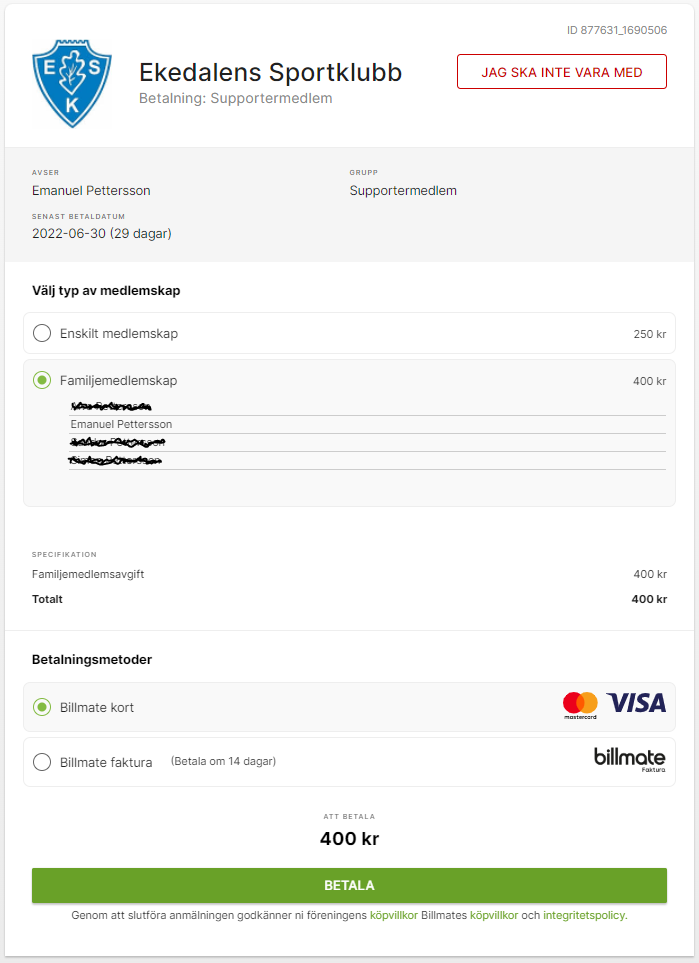This screenshot has width=699, height=963.
Task: Open the föreningens köpvillkor link
Action: pos(393,915)
